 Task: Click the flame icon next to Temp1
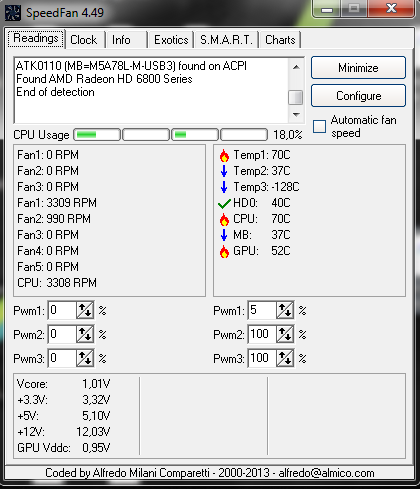224,155
